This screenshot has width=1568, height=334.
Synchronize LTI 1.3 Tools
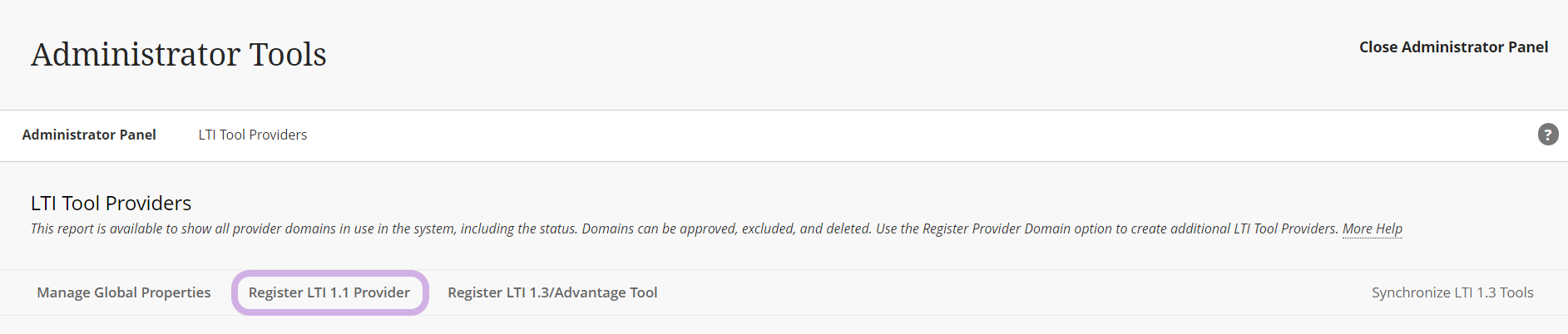(1452, 292)
